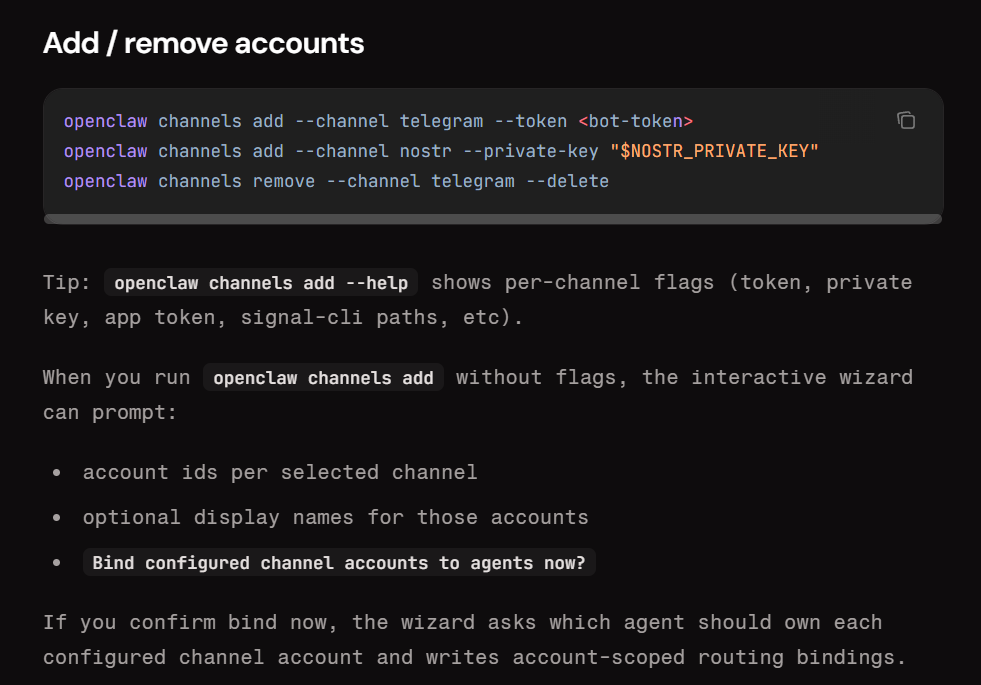Click 'Bind configured channel accounts to agents now?'

[x=339, y=563]
